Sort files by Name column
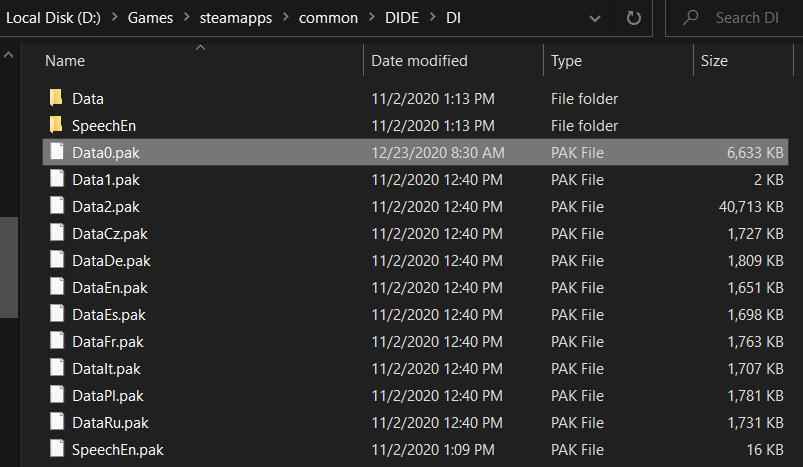 pyautogui.click(x=65, y=61)
